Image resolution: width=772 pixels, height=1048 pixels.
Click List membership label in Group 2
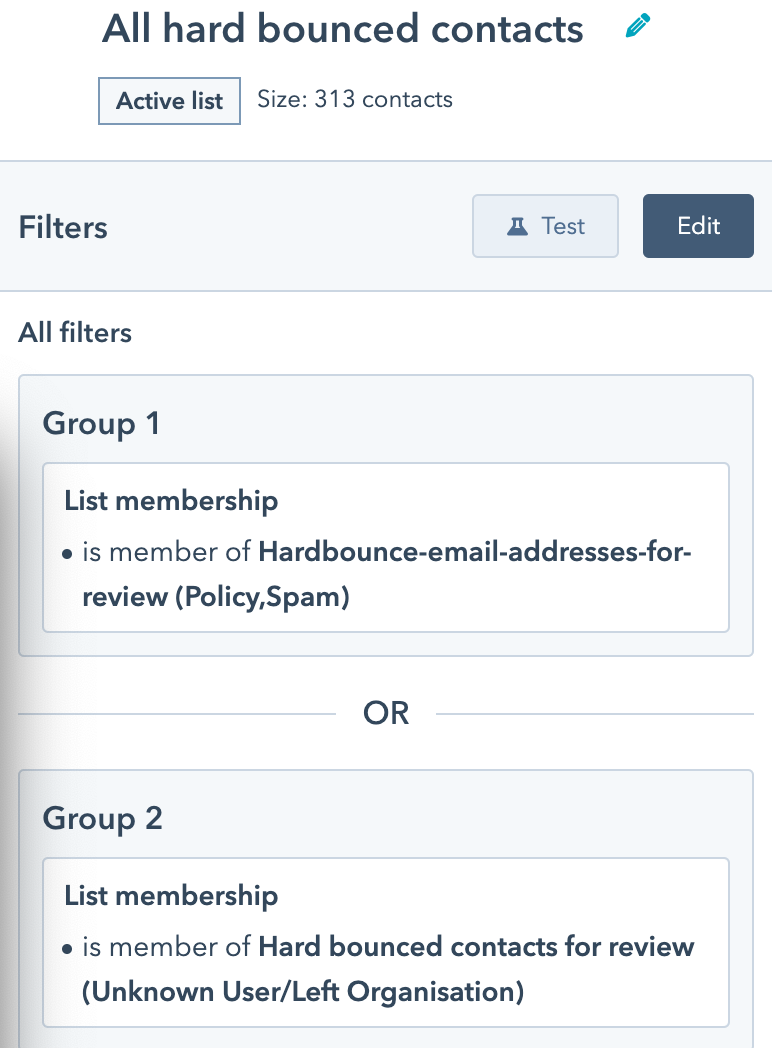(171, 896)
